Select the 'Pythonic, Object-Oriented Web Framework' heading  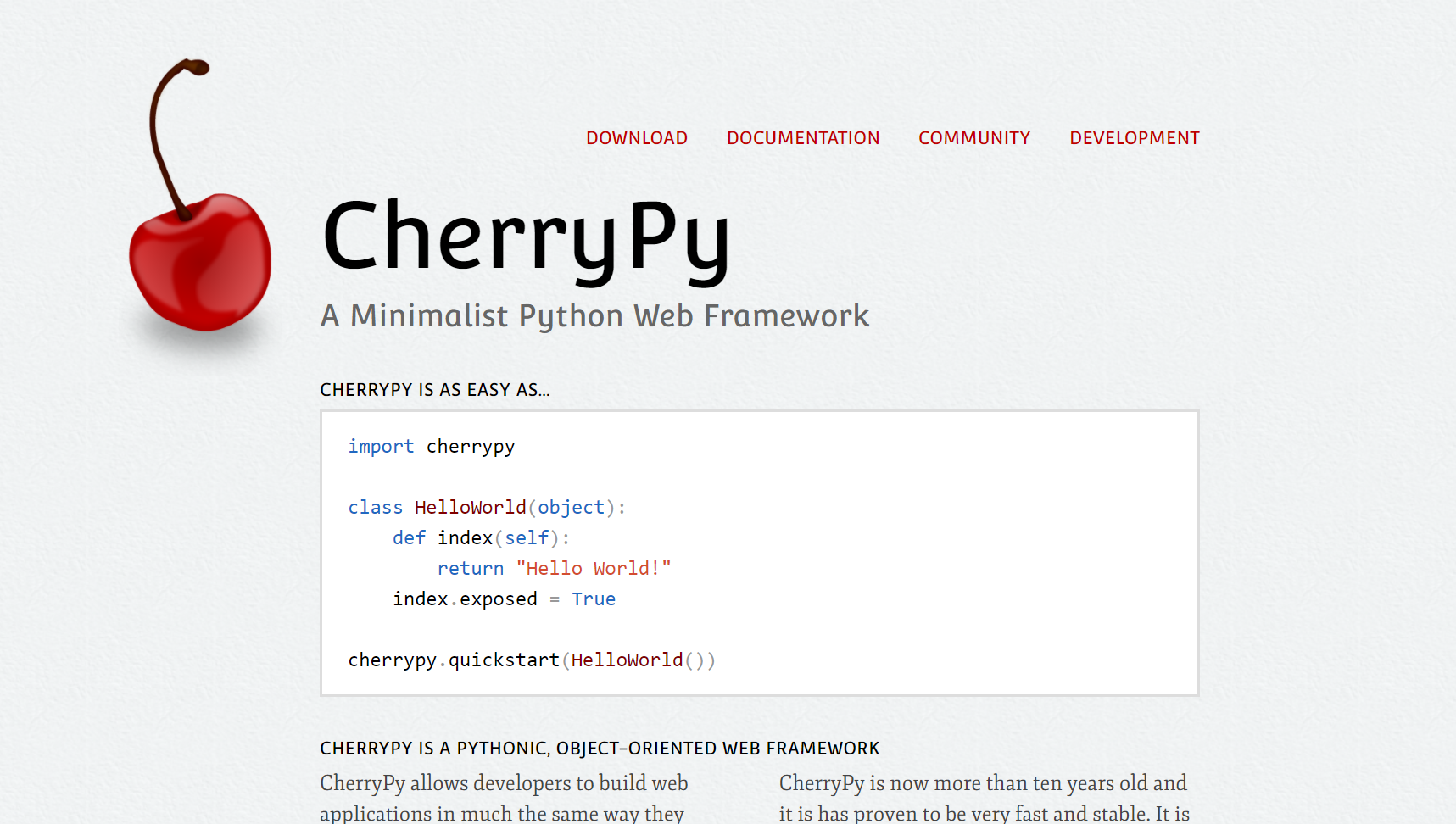pyautogui.click(x=600, y=749)
